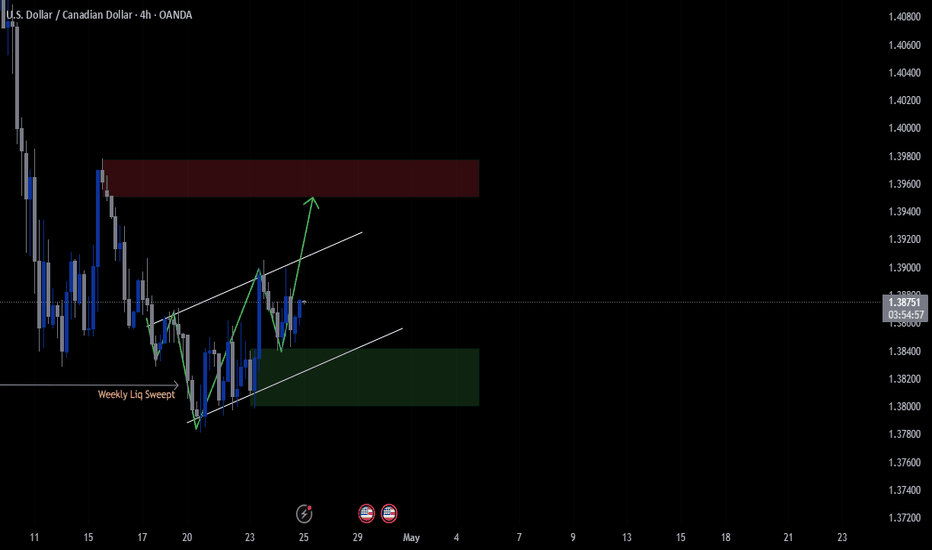932x550 pixels.
Task: Click the 20 date axis label
Action: 187,538
